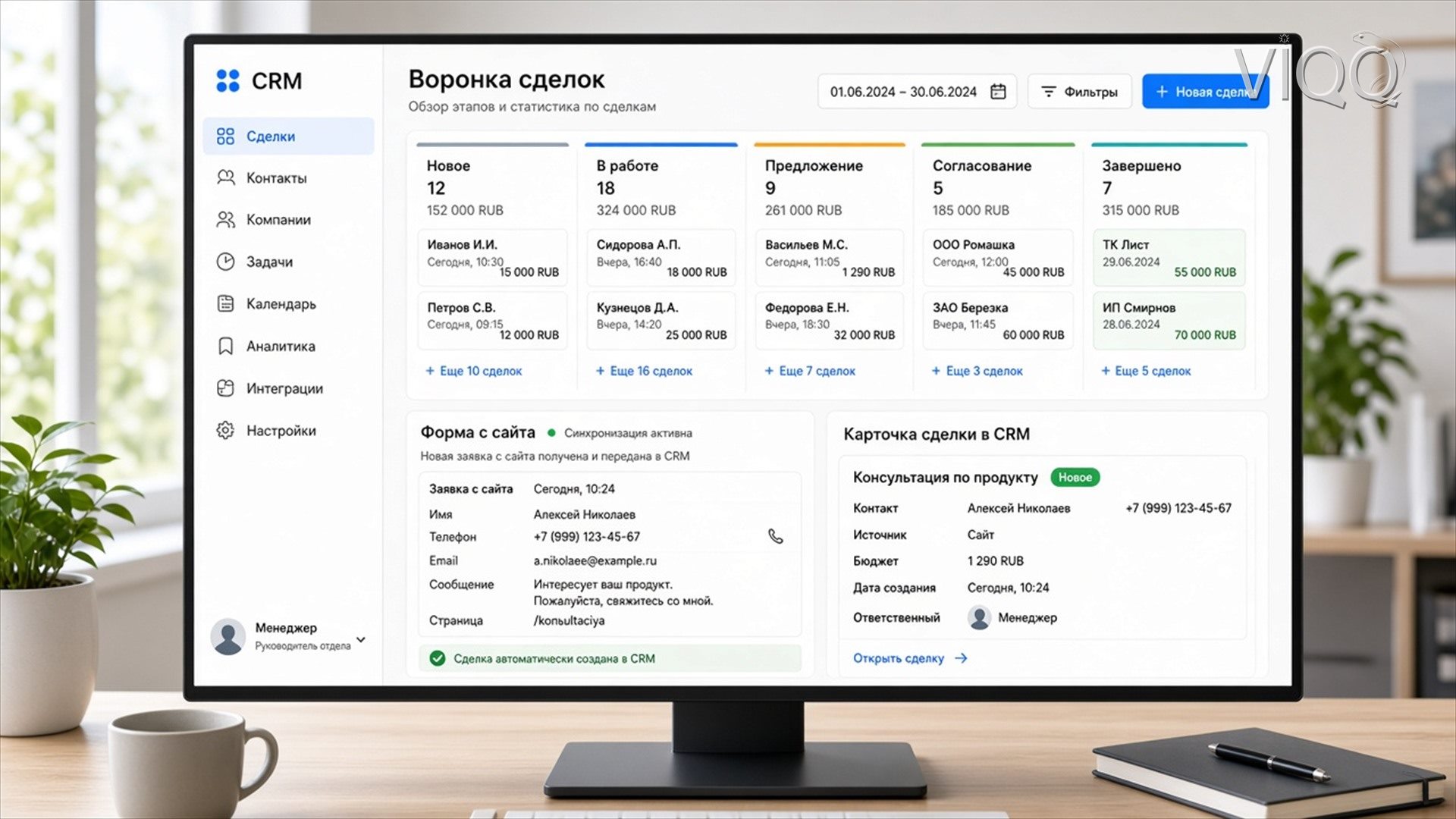The width and height of the screenshot is (1456, 819).
Task: Expand Еще 3 сделок in Согласование
Action: pyautogui.click(x=977, y=371)
